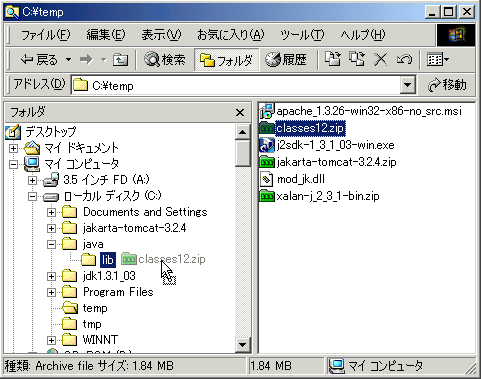Open the Search (検索) pane
Screen dimensions: 481x379
tap(165, 60)
